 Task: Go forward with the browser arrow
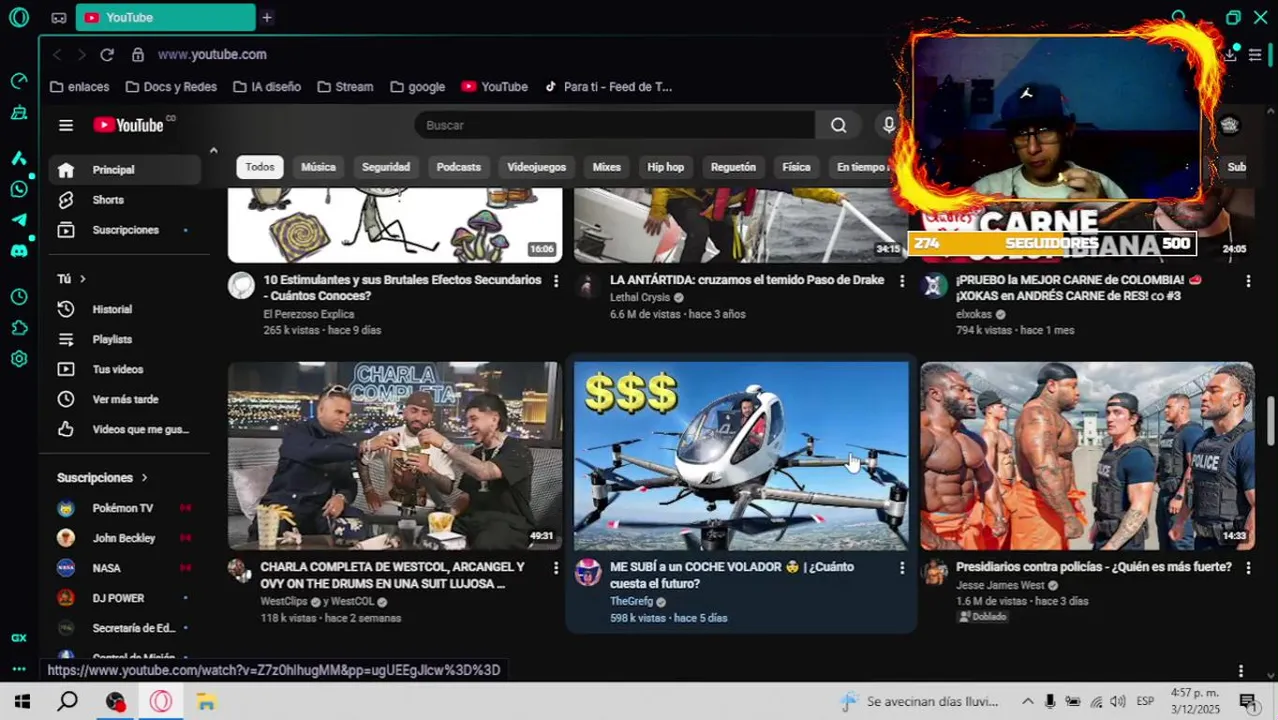tap(81, 55)
